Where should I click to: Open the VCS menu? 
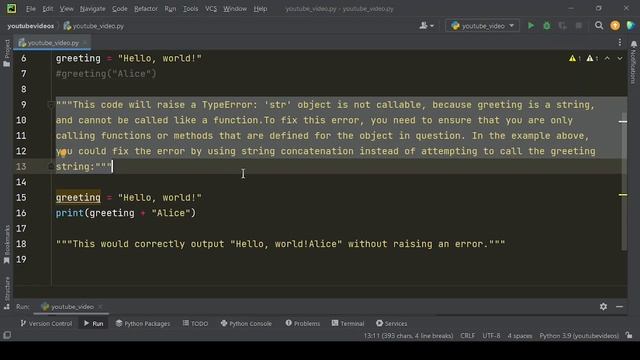[211, 9]
